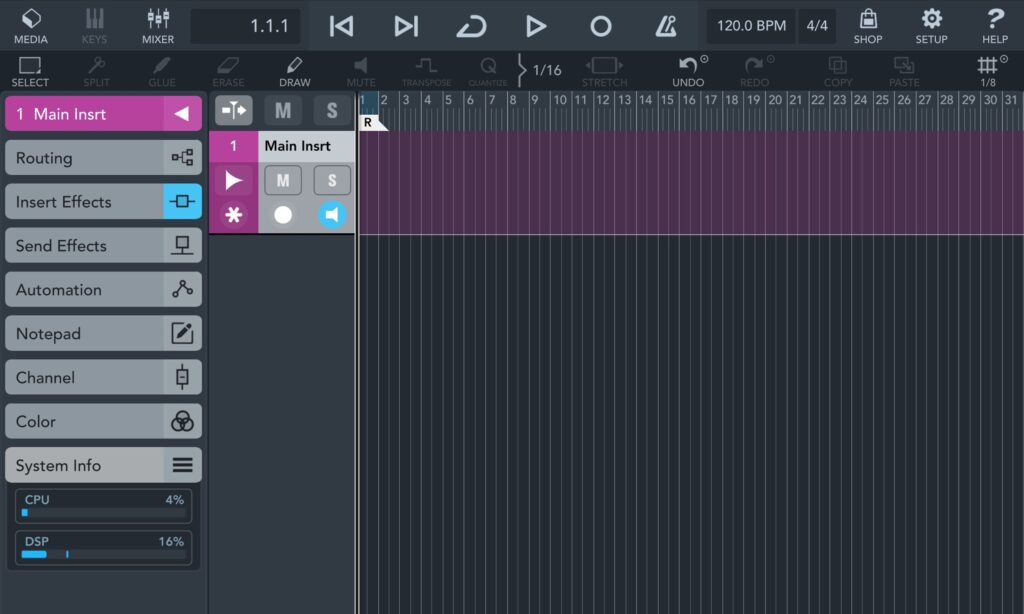Viewport: 1024px width, 614px height.
Task: Mute the Main Insrt track
Action: 283,181
